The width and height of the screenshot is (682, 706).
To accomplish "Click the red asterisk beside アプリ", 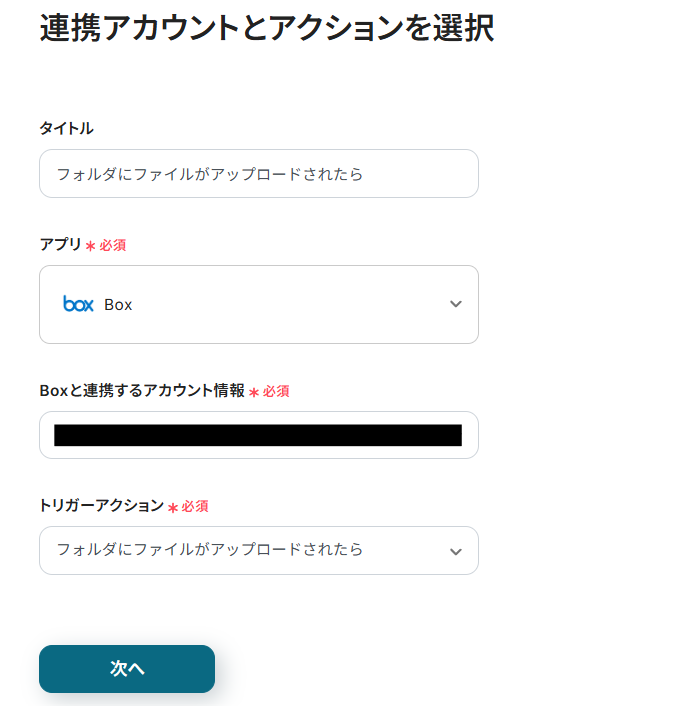I will tap(91, 246).
